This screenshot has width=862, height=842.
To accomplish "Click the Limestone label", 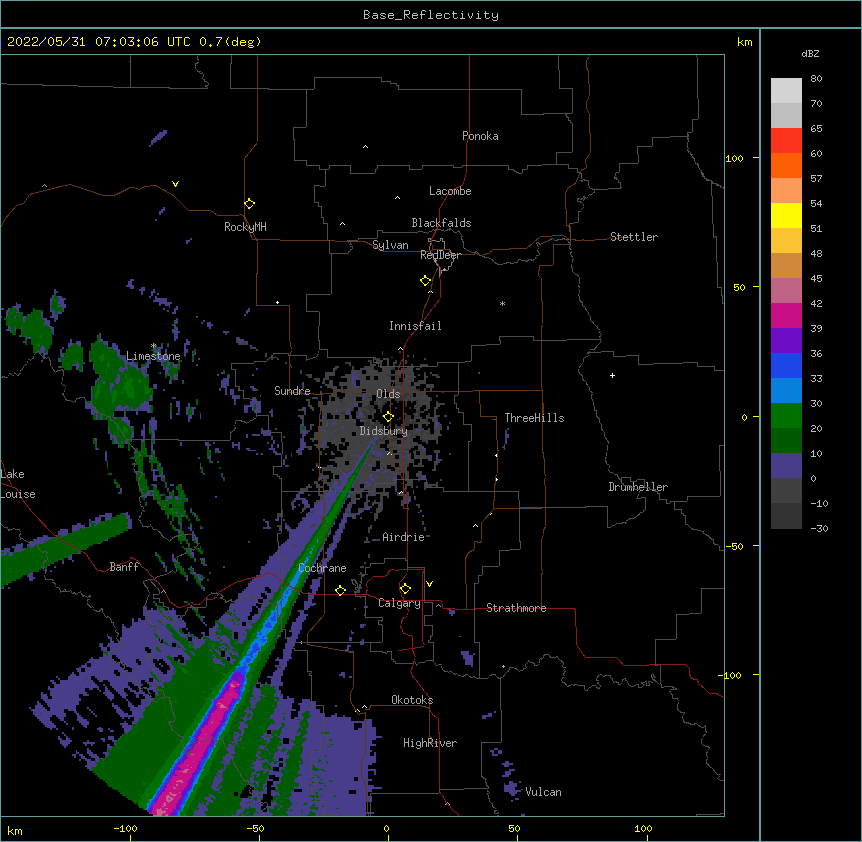I will [x=153, y=356].
